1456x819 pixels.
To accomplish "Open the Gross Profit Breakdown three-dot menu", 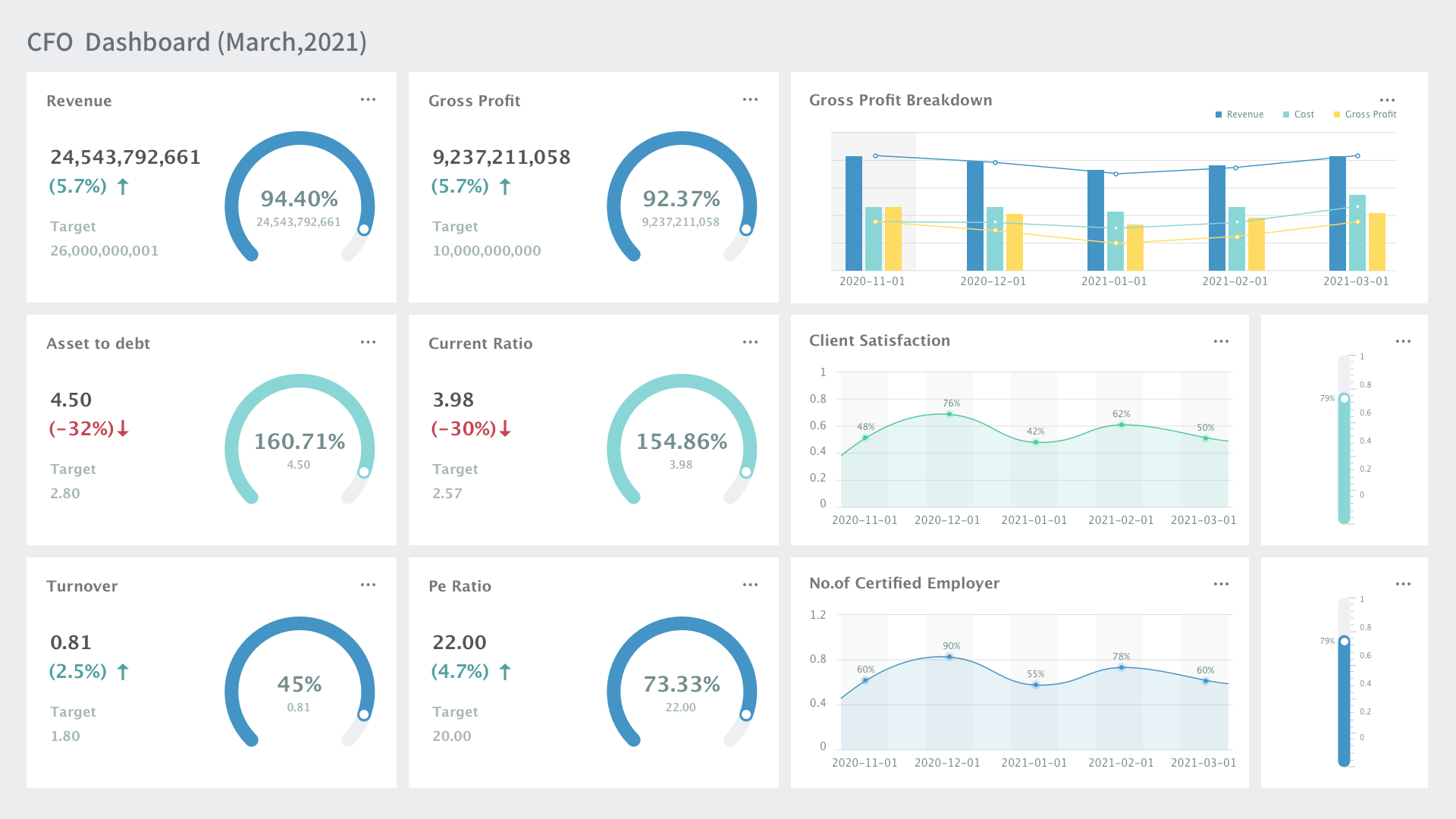I will tap(1387, 100).
